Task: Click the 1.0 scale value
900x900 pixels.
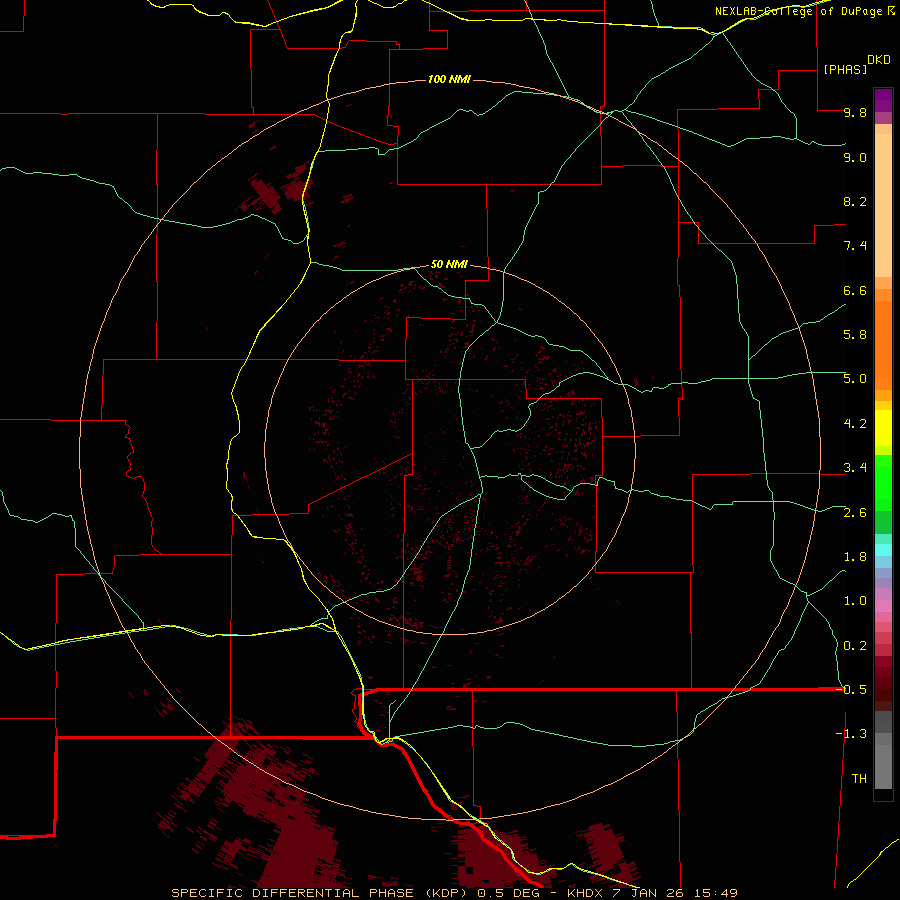Action: [x=855, y=601]
